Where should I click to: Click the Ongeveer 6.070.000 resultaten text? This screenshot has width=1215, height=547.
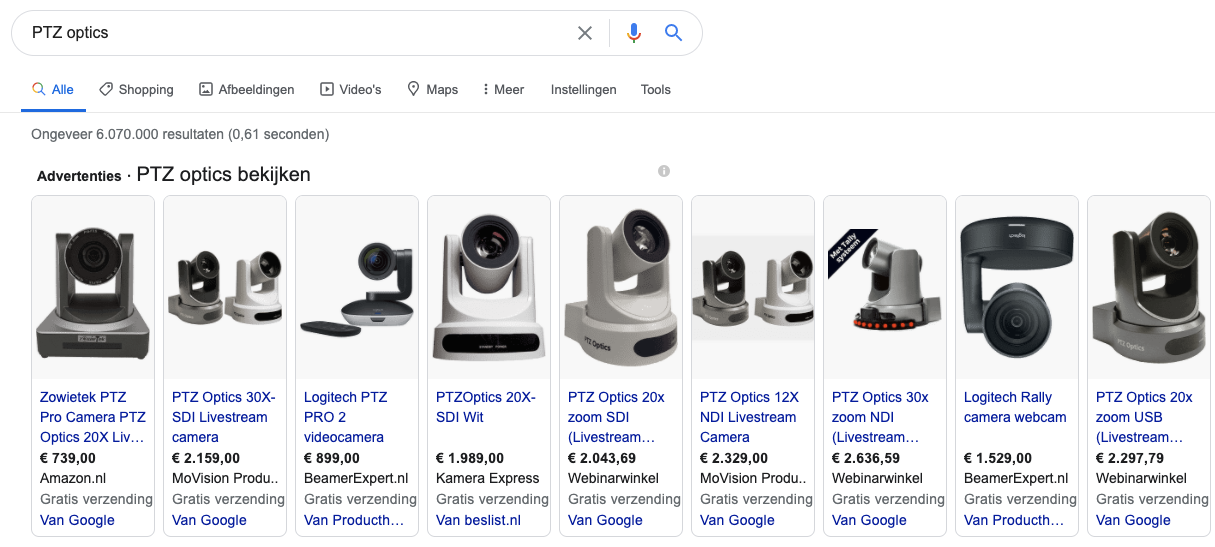[180, 134]
